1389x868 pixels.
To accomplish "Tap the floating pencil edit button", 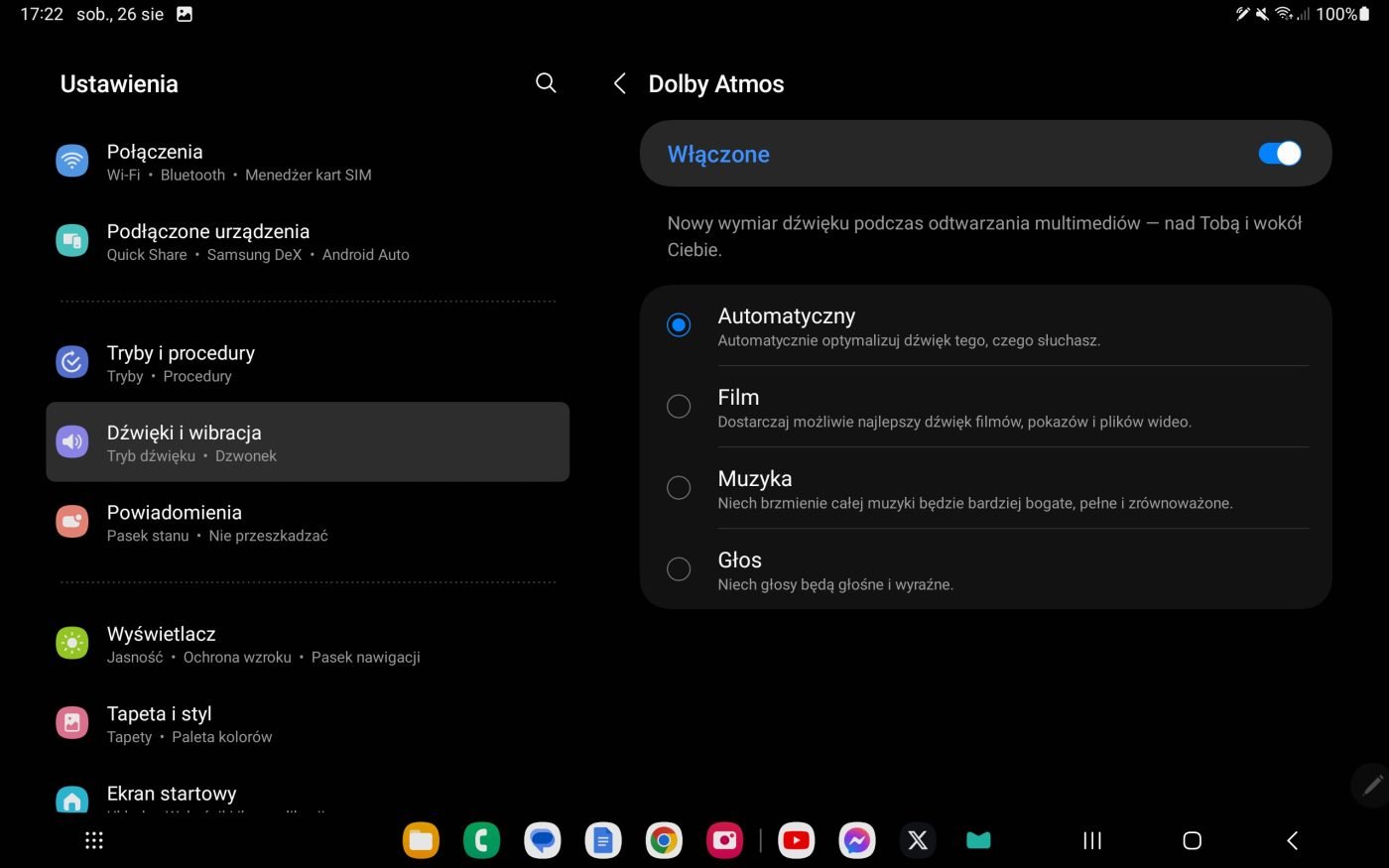I will (x=1372, y=786).
